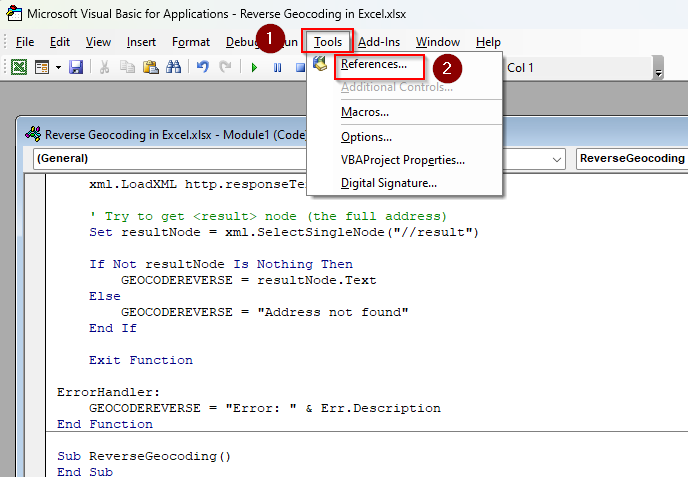Click the View Microsoft Excel toolbar icon
Viewport: 688px width, 477px height.
click(x=19, y=67)
